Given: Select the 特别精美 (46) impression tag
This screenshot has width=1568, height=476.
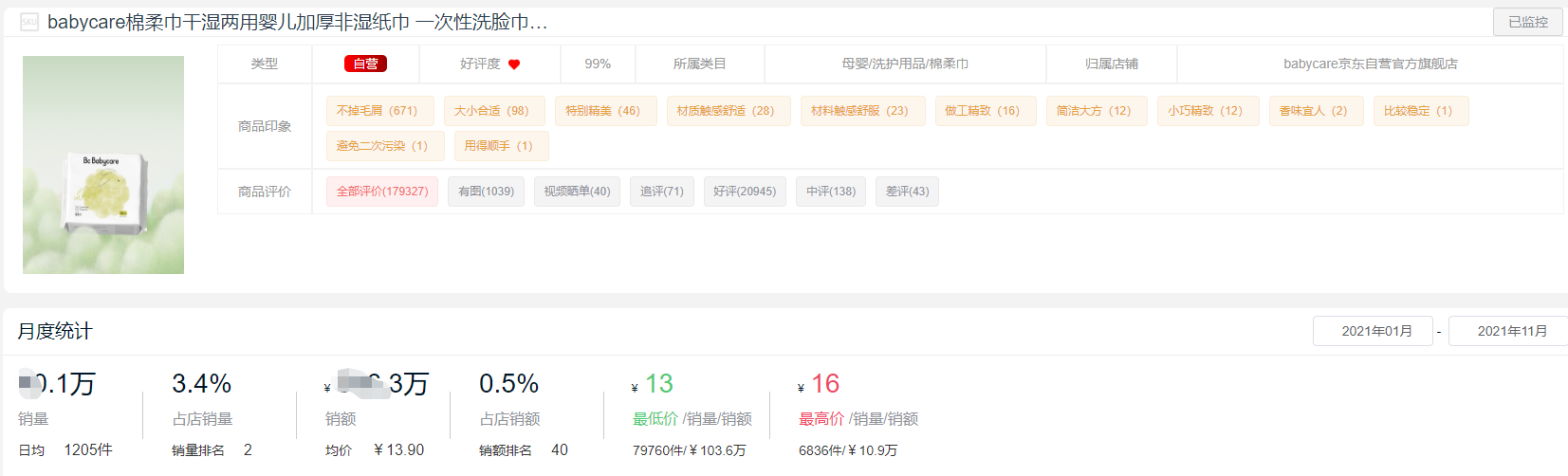Looking at the screenshot, I should (x=606, y=111).
